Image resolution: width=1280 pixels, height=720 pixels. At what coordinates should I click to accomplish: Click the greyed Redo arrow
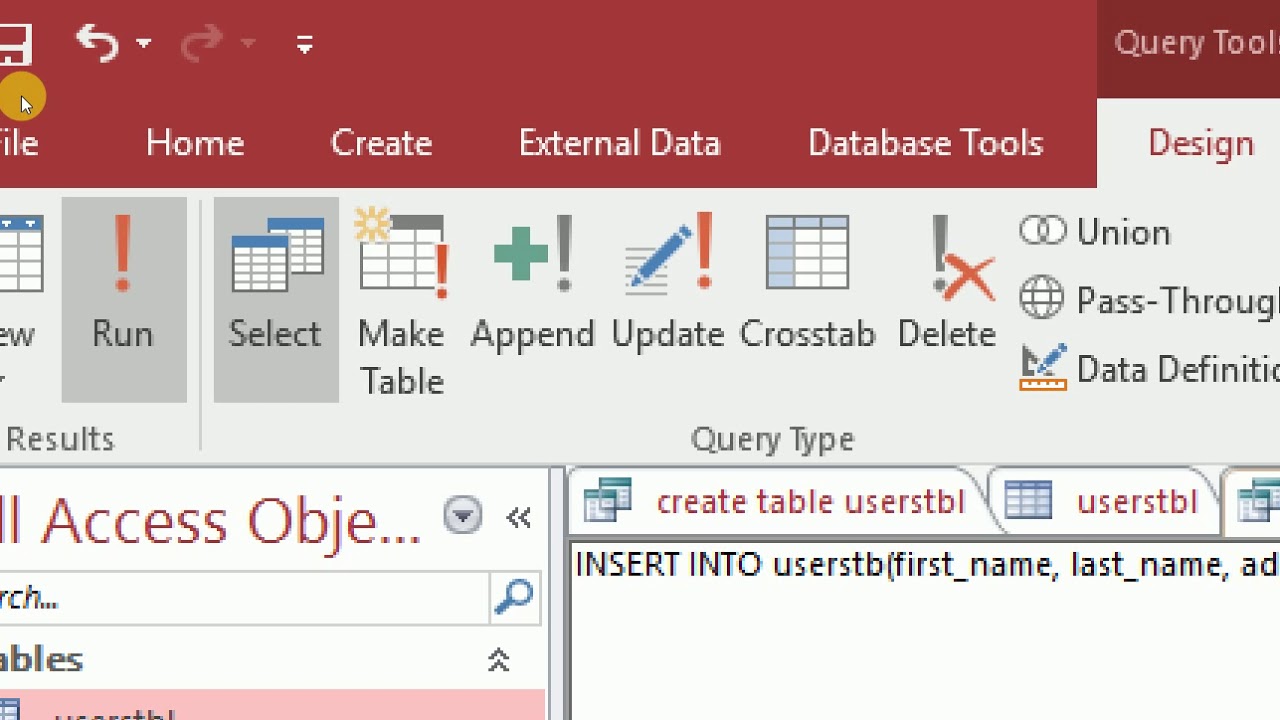(203, 43)
